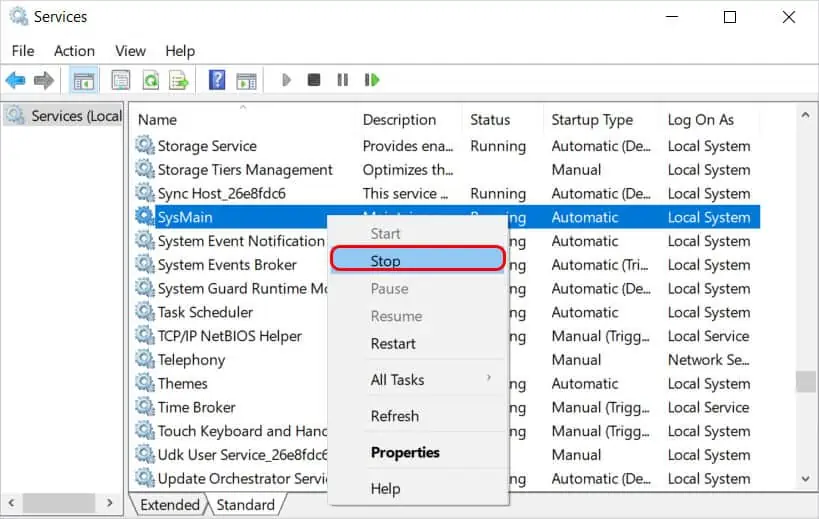The height and width of the screenshot is (519, 819).
Task: Click the Pause Service toolbar icon
Action: coord(343,80)
